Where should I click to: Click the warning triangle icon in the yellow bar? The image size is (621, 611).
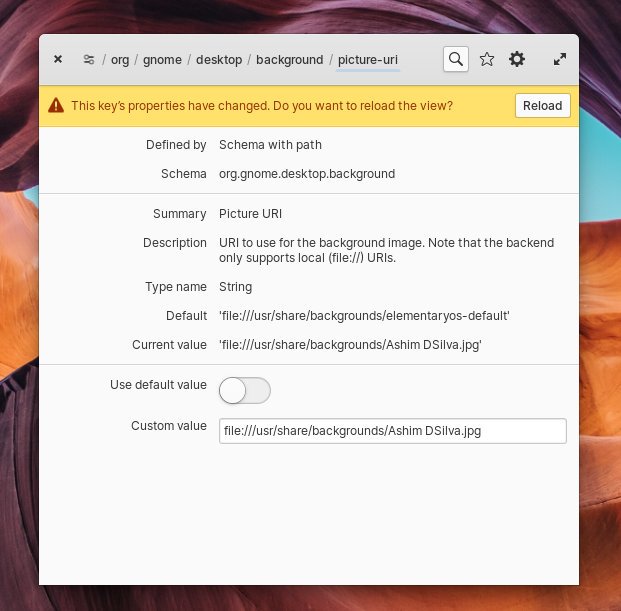tap(56, 106)
